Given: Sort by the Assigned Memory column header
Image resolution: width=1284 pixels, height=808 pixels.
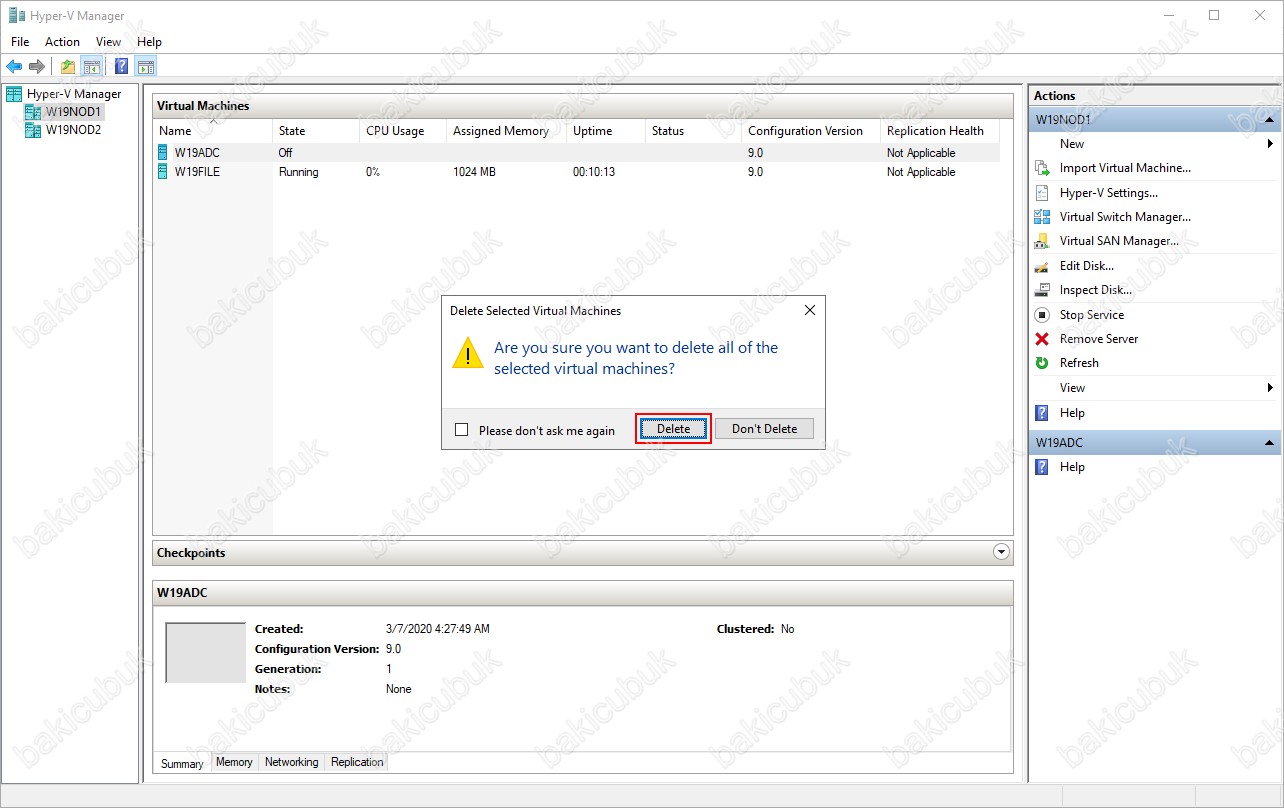Looking at the screenshot, I should [506, 131].
